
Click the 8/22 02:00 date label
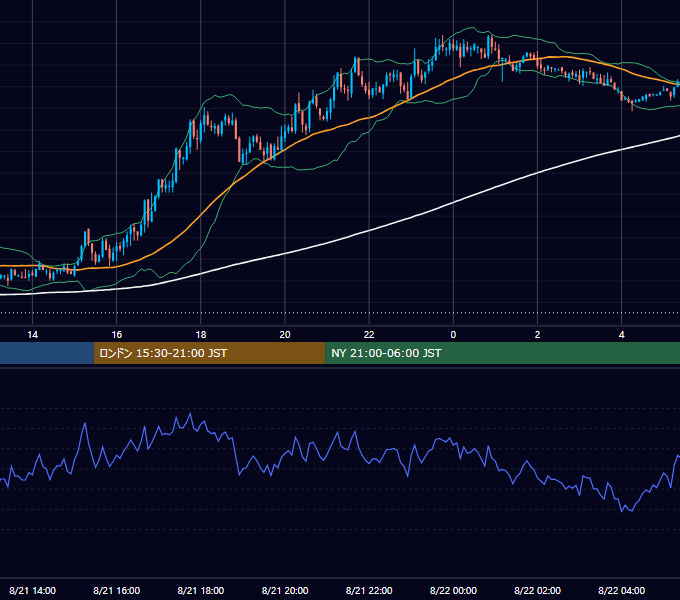pyautogui.click(x=537, y=590)
